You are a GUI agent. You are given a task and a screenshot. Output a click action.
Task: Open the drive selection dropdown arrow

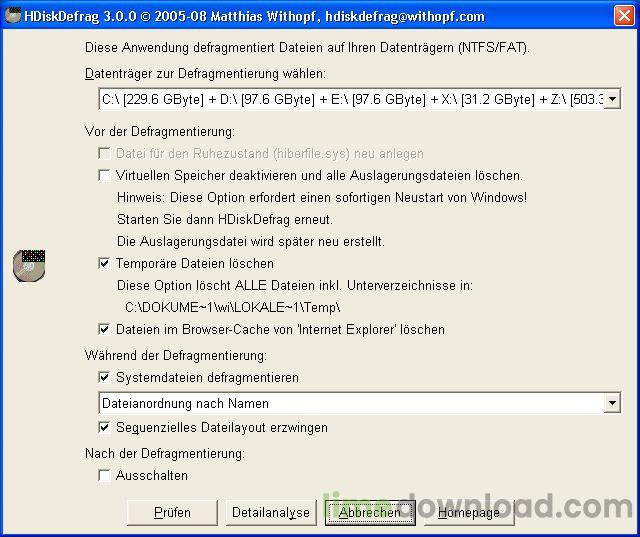[612, 99]
